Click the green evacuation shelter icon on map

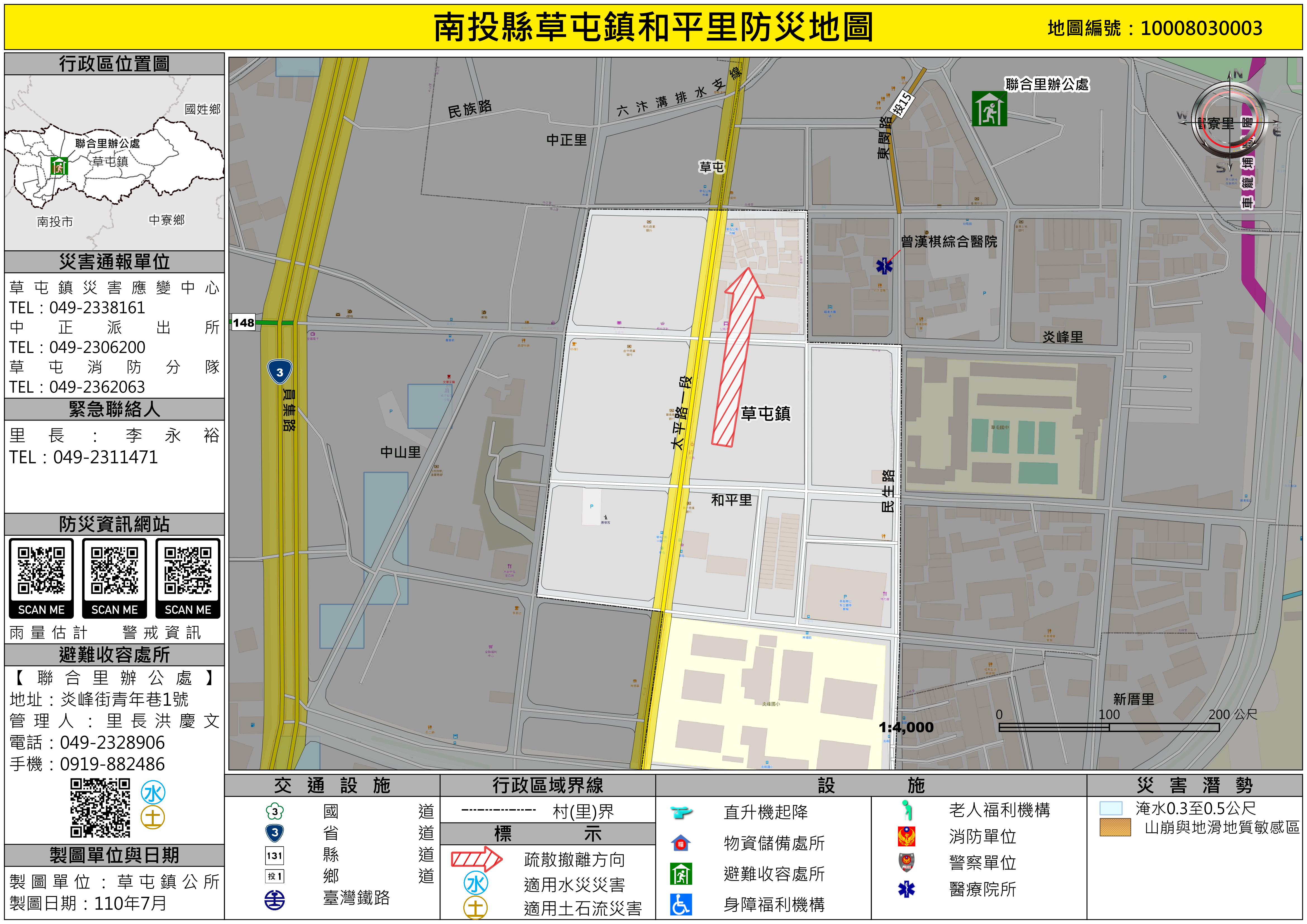point(989,109)
